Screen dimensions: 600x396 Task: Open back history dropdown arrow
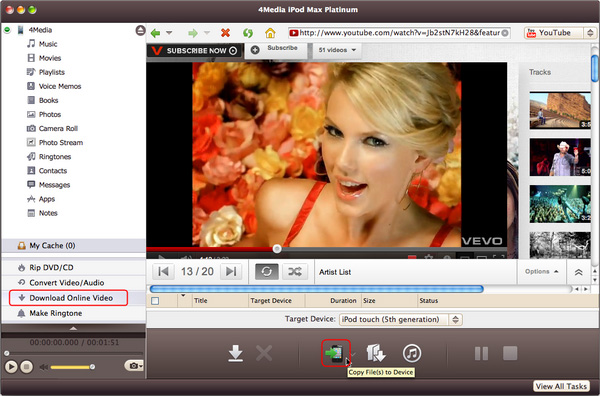point(169,33)
